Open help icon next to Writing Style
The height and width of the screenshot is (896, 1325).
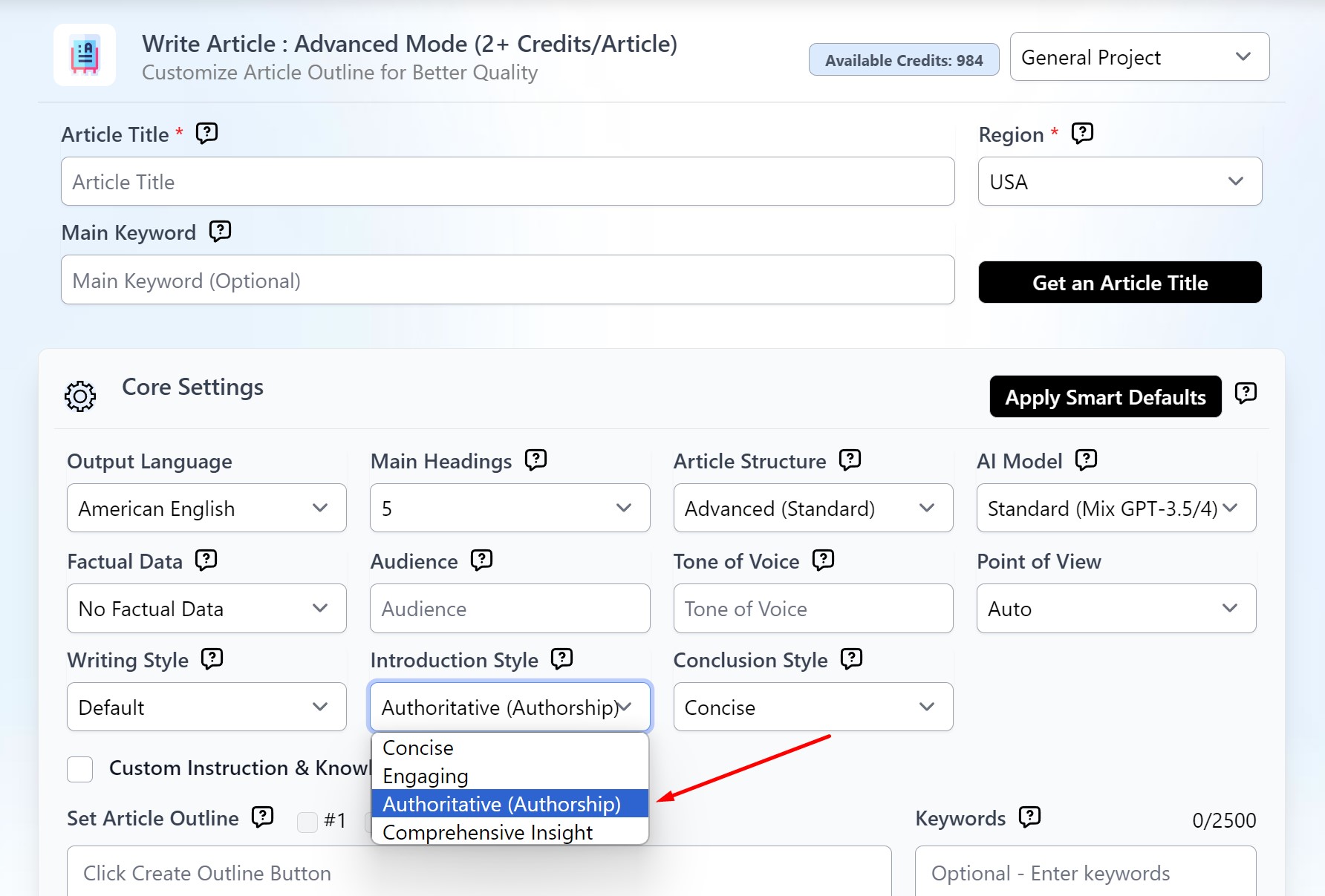point(212,659)
